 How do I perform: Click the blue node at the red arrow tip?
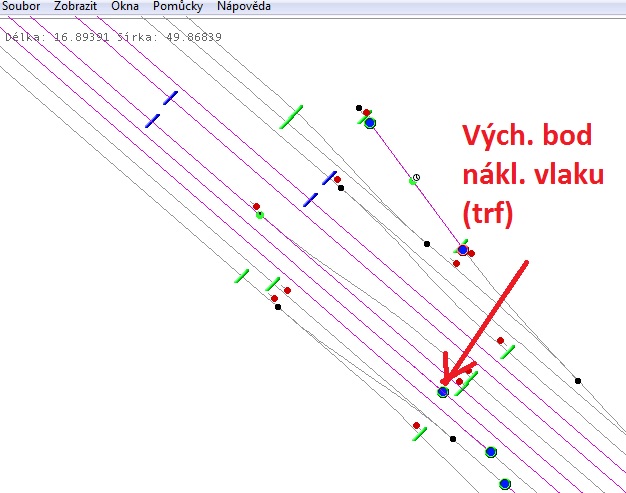click(443, 392)
